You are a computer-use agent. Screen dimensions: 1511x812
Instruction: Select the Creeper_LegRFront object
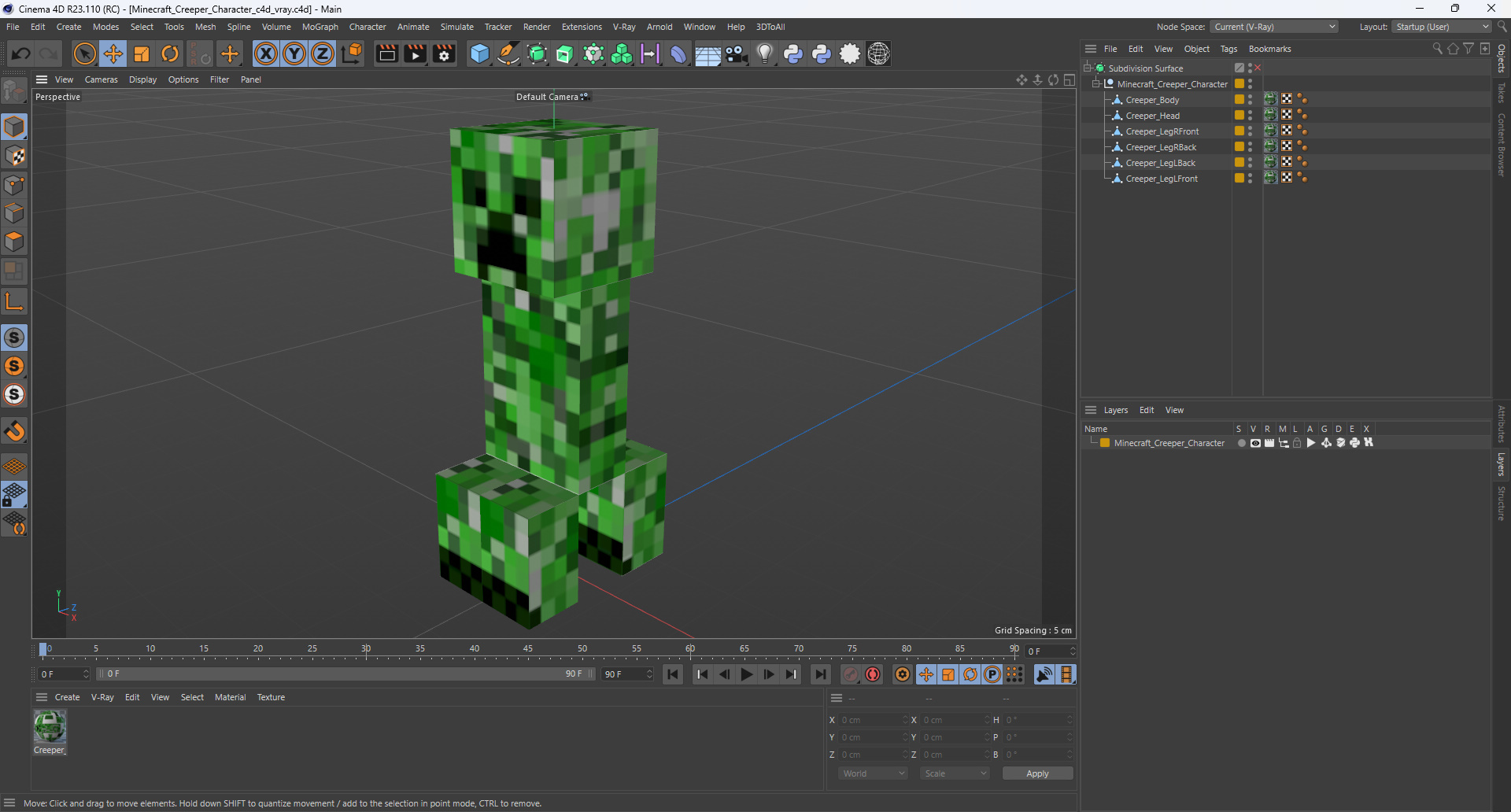pyautogui.click(x=1162, y=131)
